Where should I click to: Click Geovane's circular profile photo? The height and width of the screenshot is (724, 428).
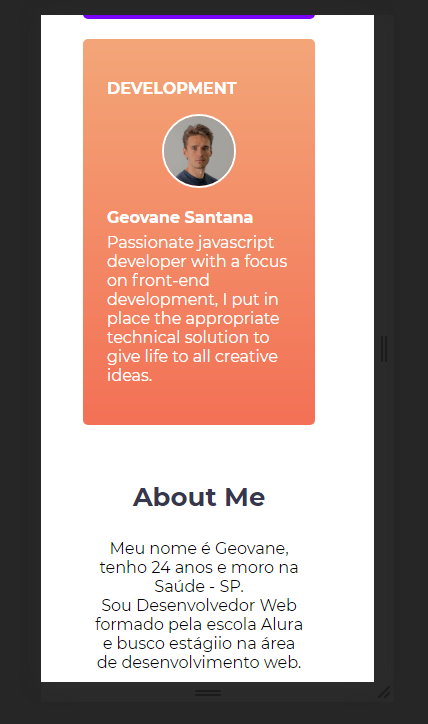click(199, 151)
